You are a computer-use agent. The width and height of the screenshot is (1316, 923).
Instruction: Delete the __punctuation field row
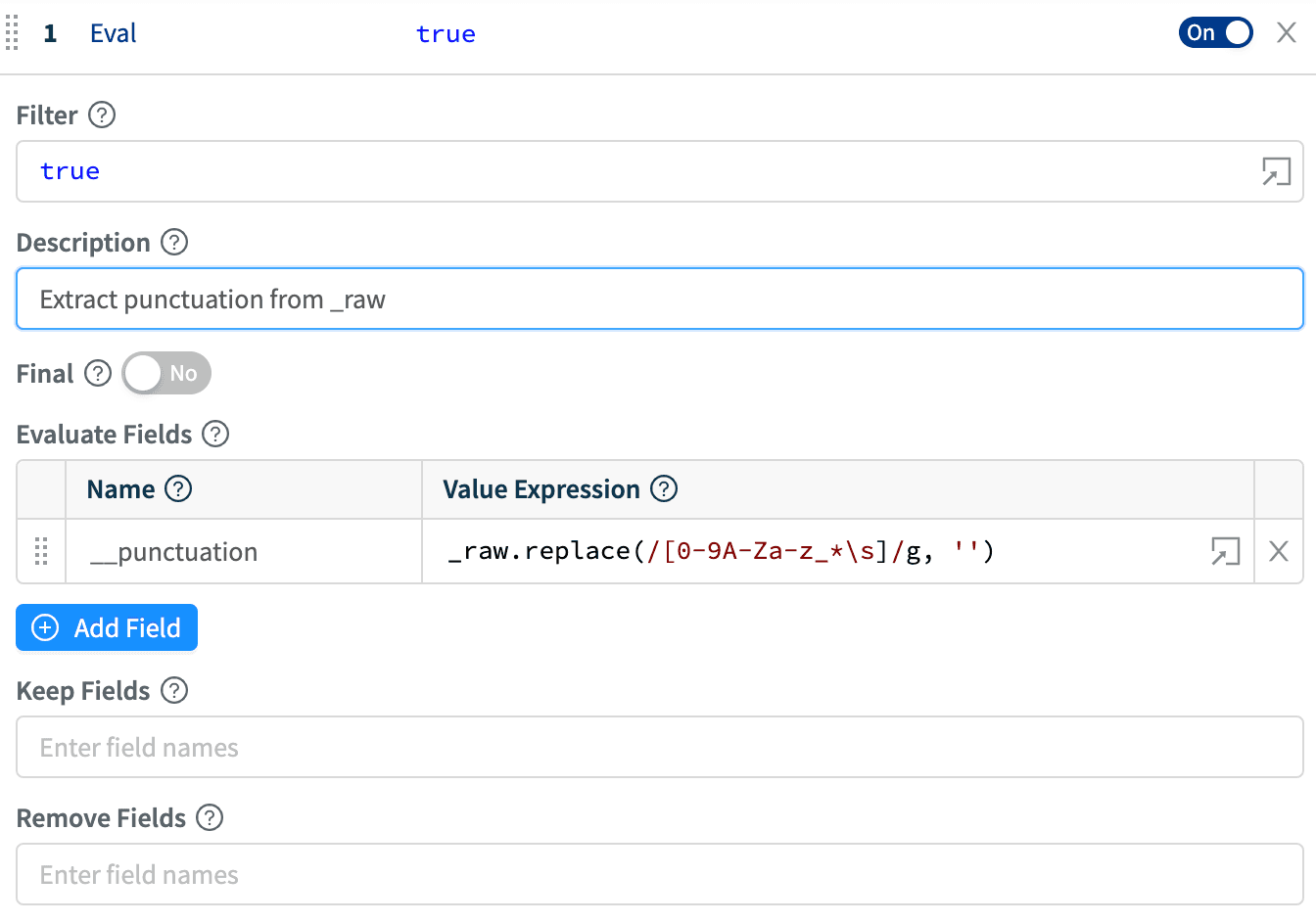coord(1278,551)
